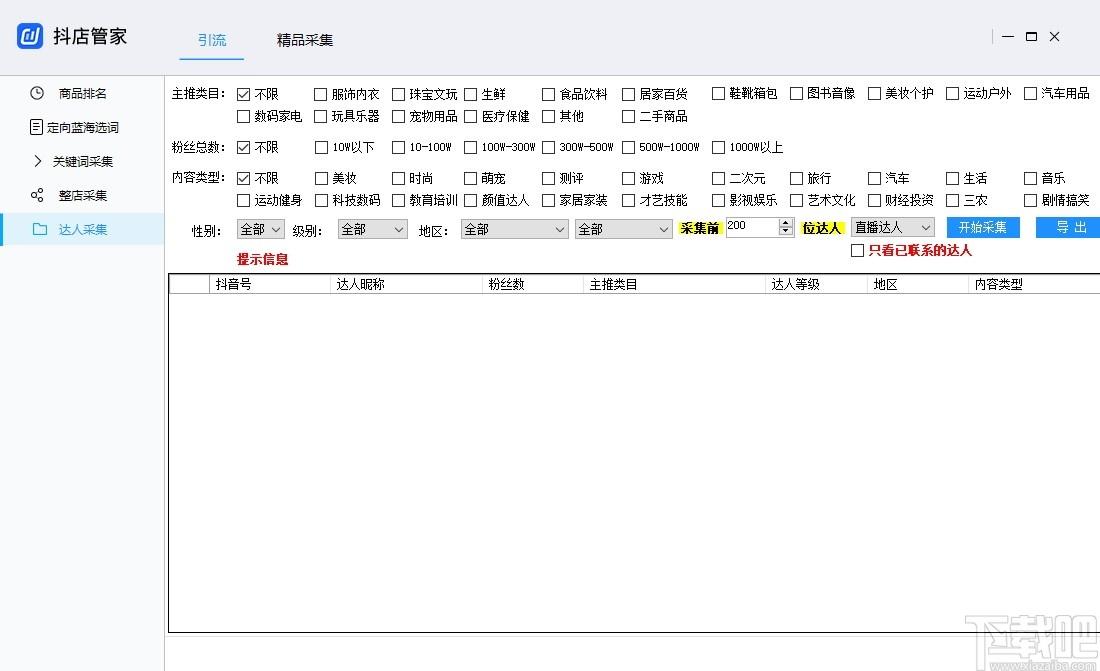Open the 级别 dropdown

[x=373, y=230]
